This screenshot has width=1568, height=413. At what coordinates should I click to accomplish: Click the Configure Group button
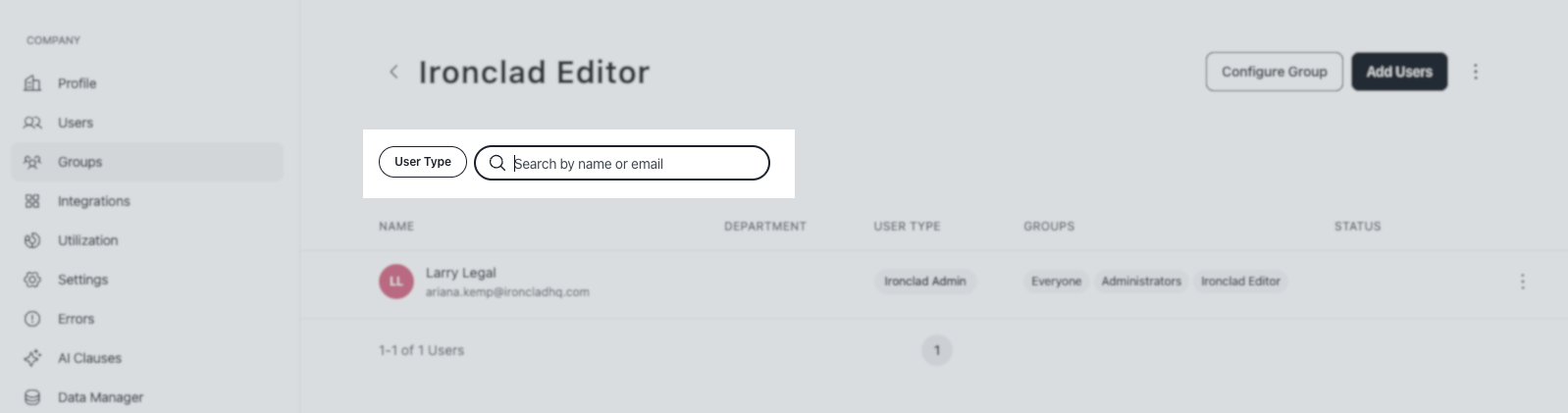[x=1275, y=72]
